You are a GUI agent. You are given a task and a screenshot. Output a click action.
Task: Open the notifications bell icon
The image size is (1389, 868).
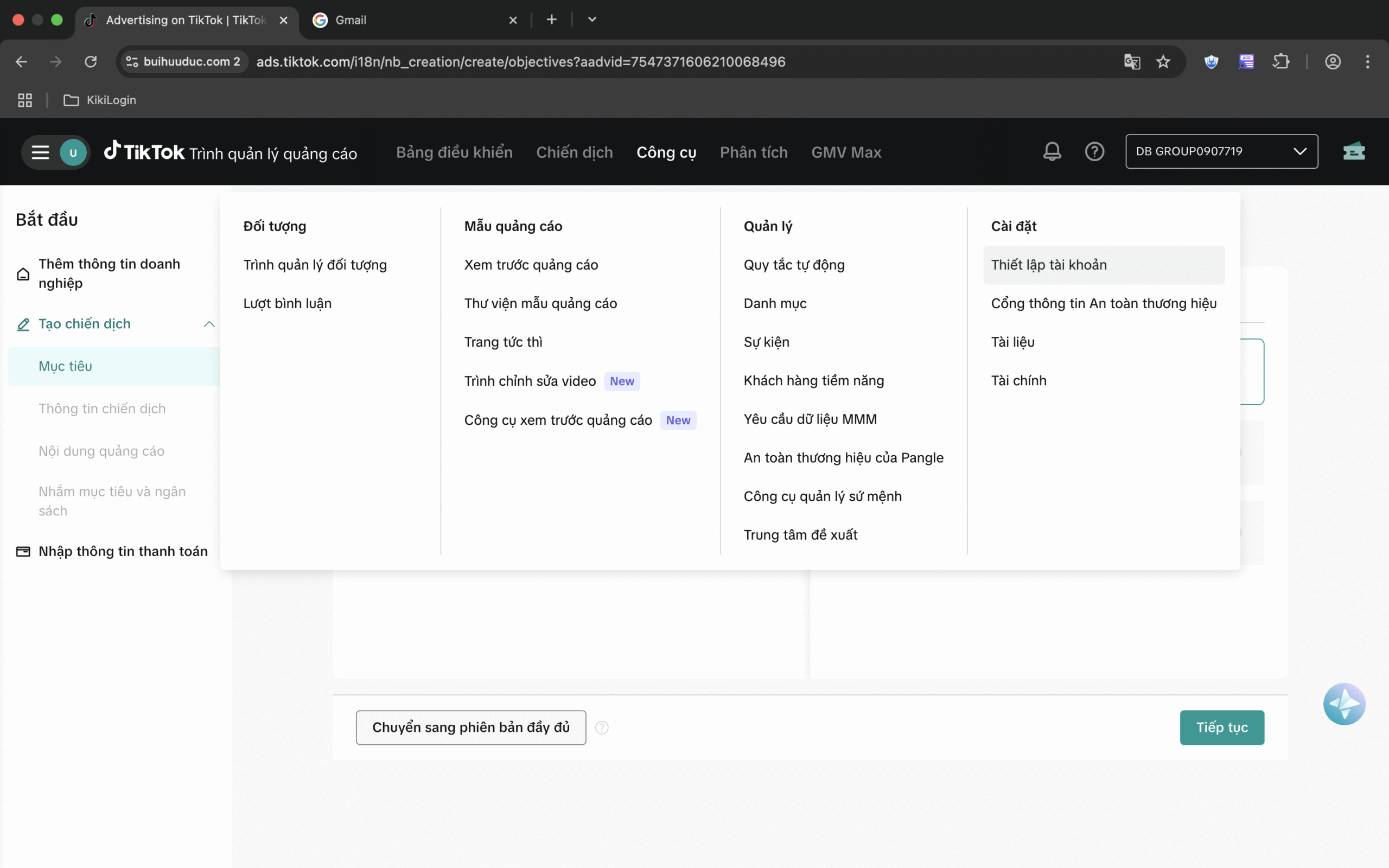tap(1052, 151)
